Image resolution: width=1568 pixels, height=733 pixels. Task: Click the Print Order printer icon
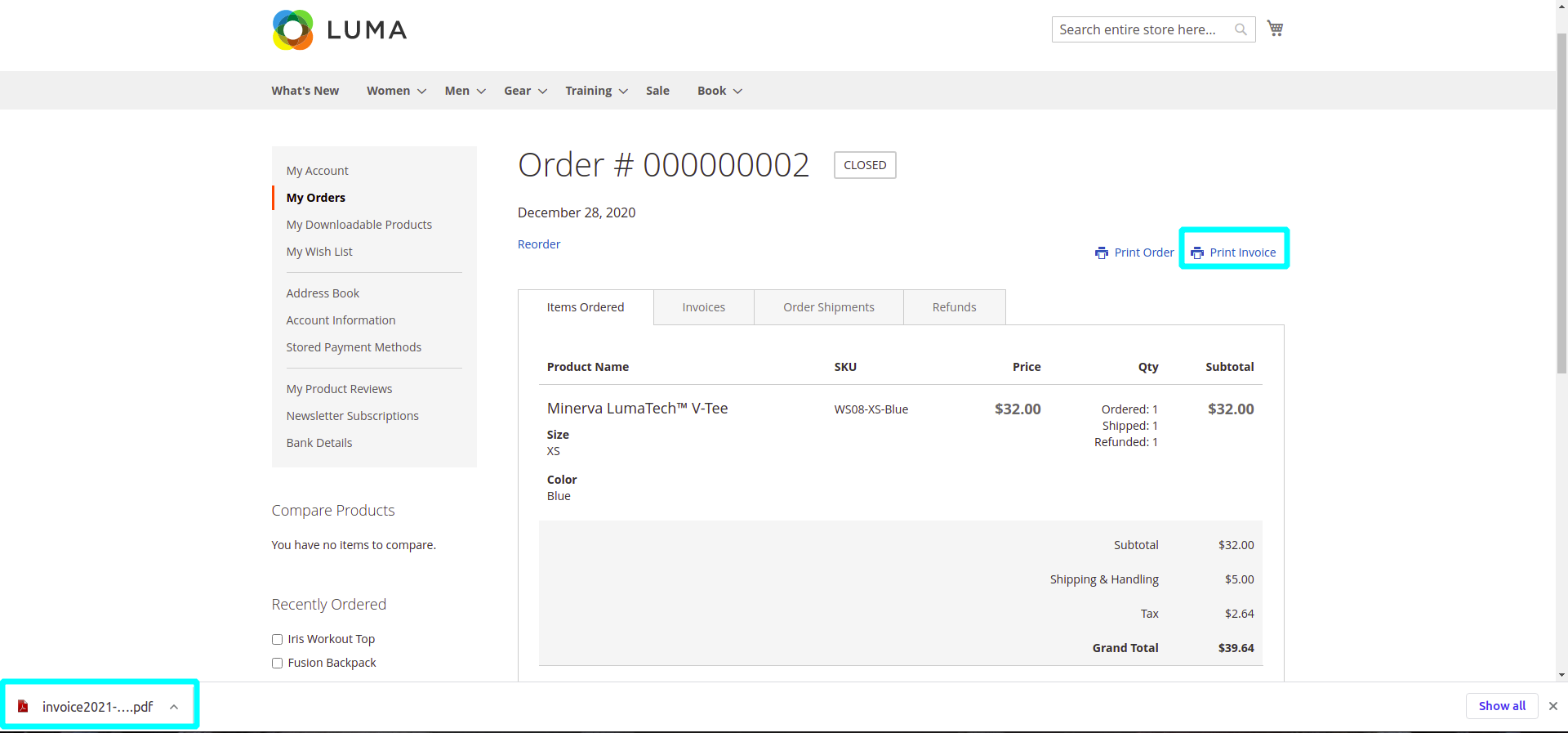pos(1102,253)
